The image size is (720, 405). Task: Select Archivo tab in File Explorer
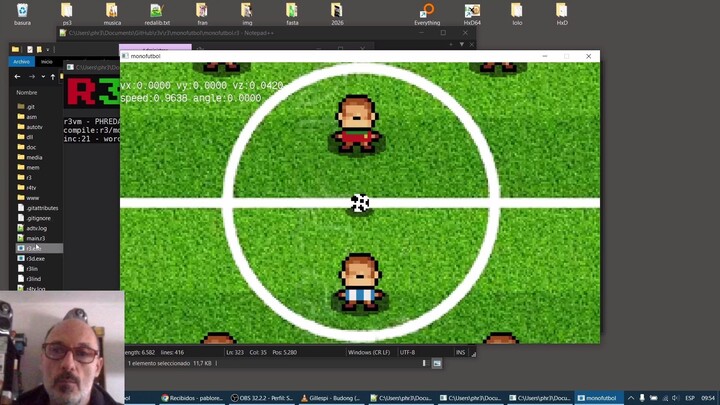[x=21, y=62]
